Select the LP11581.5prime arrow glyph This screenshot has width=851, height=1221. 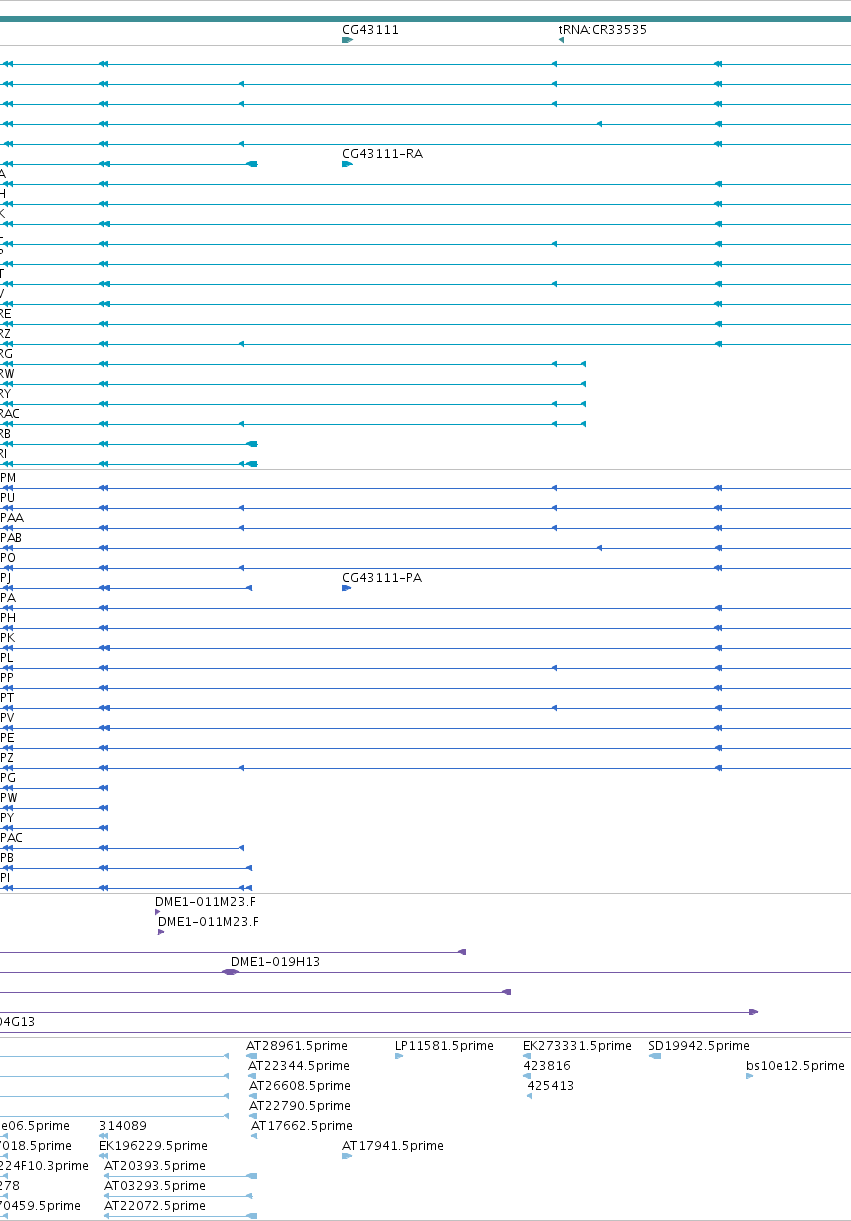tap(399, 1056)
